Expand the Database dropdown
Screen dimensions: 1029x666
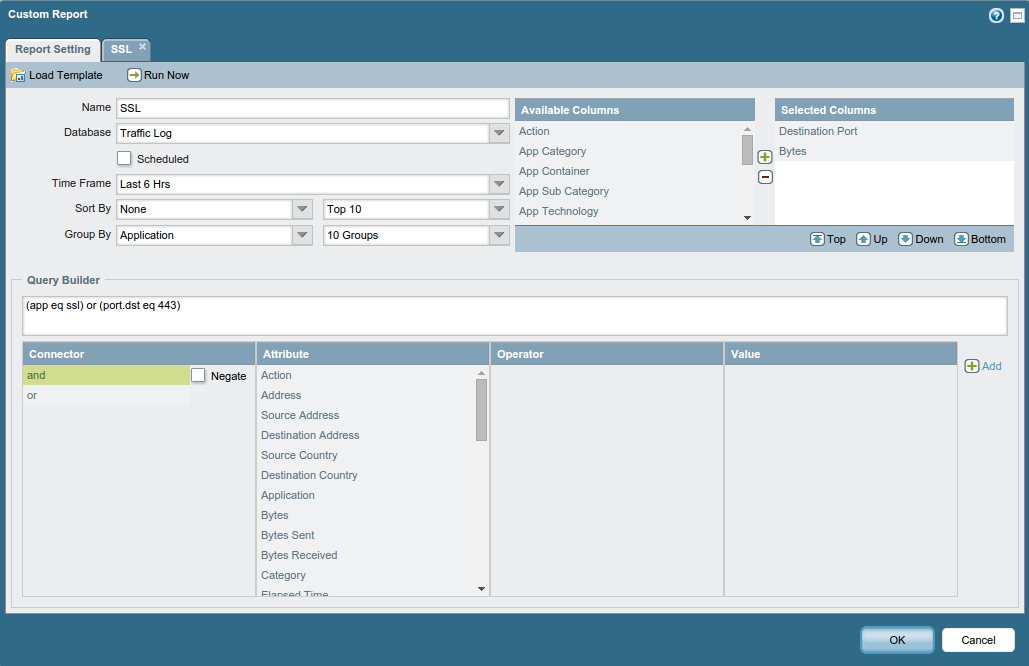499,133
